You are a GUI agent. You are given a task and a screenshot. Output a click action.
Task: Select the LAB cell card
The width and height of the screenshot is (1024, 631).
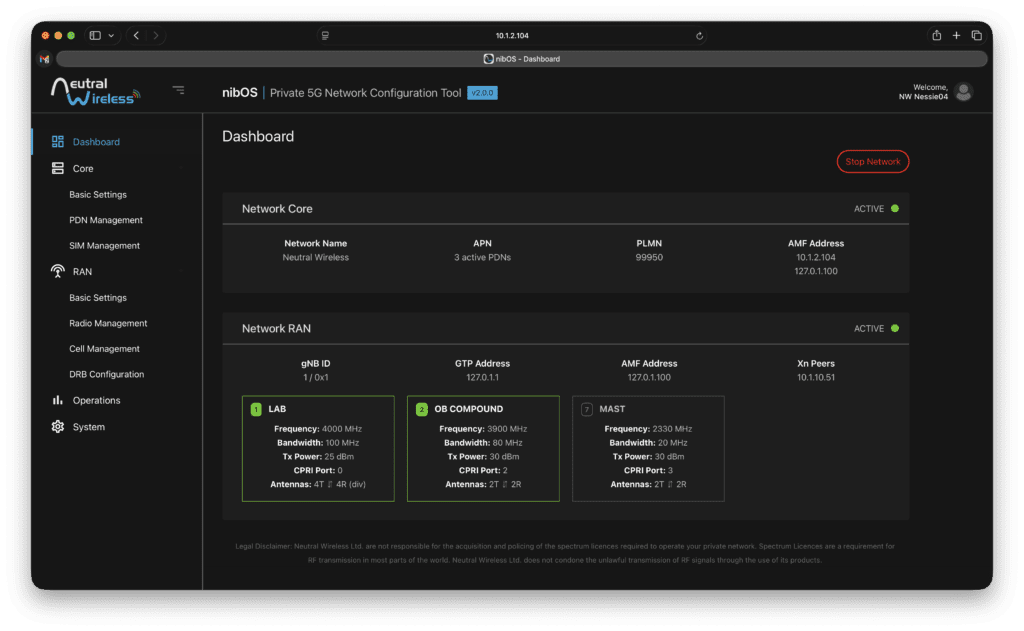tap(318, 448)
